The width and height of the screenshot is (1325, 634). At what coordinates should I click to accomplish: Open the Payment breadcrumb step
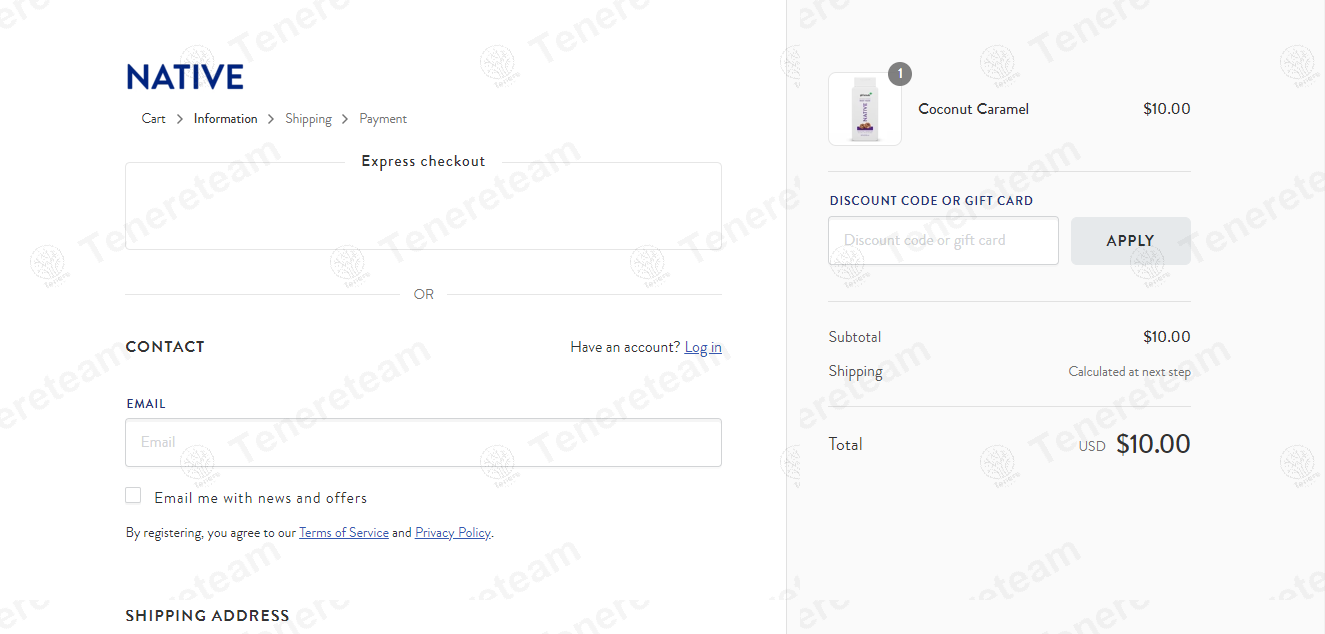pos(383,119)
